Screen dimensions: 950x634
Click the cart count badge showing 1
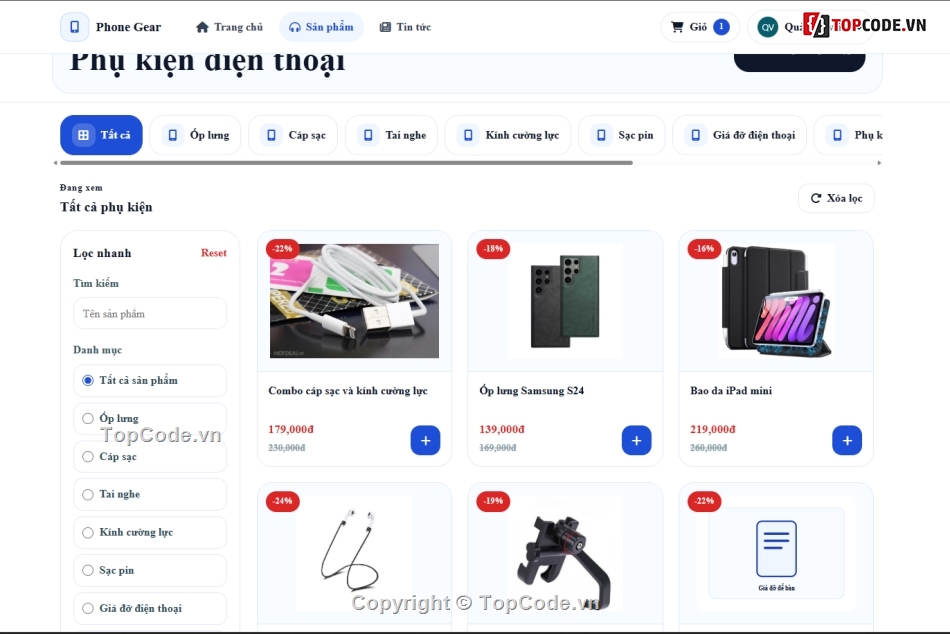721,27
